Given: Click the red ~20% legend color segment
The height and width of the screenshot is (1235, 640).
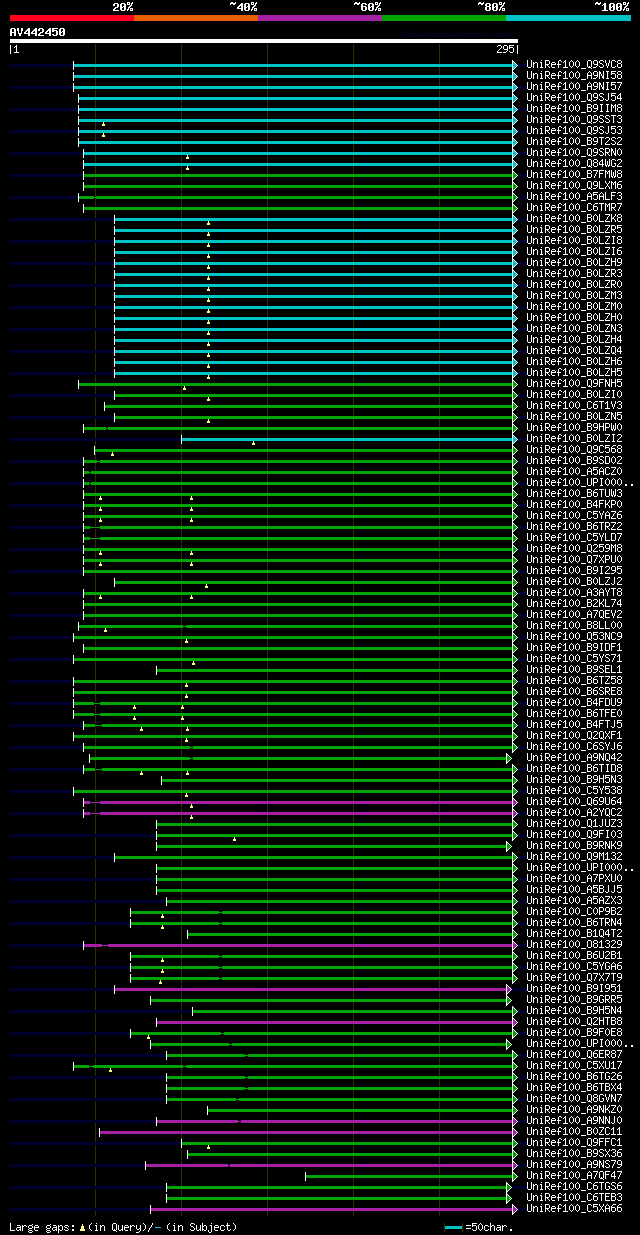Looking at the screenshot, I should point(71,18).
